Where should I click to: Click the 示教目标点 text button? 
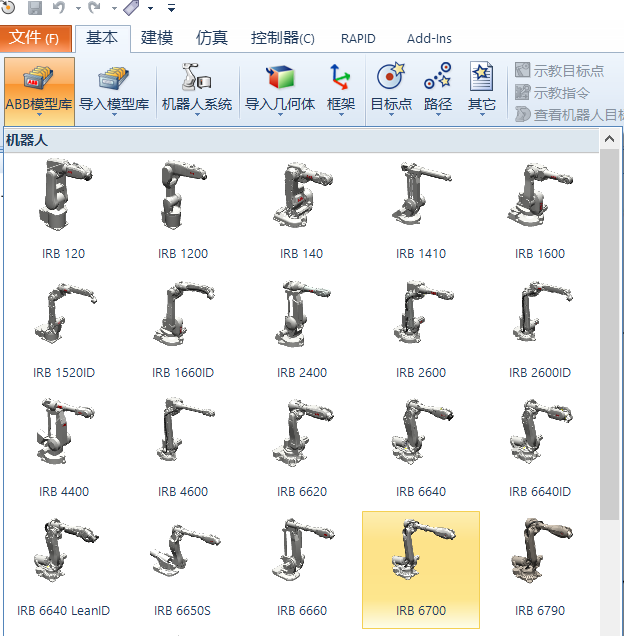568,71
